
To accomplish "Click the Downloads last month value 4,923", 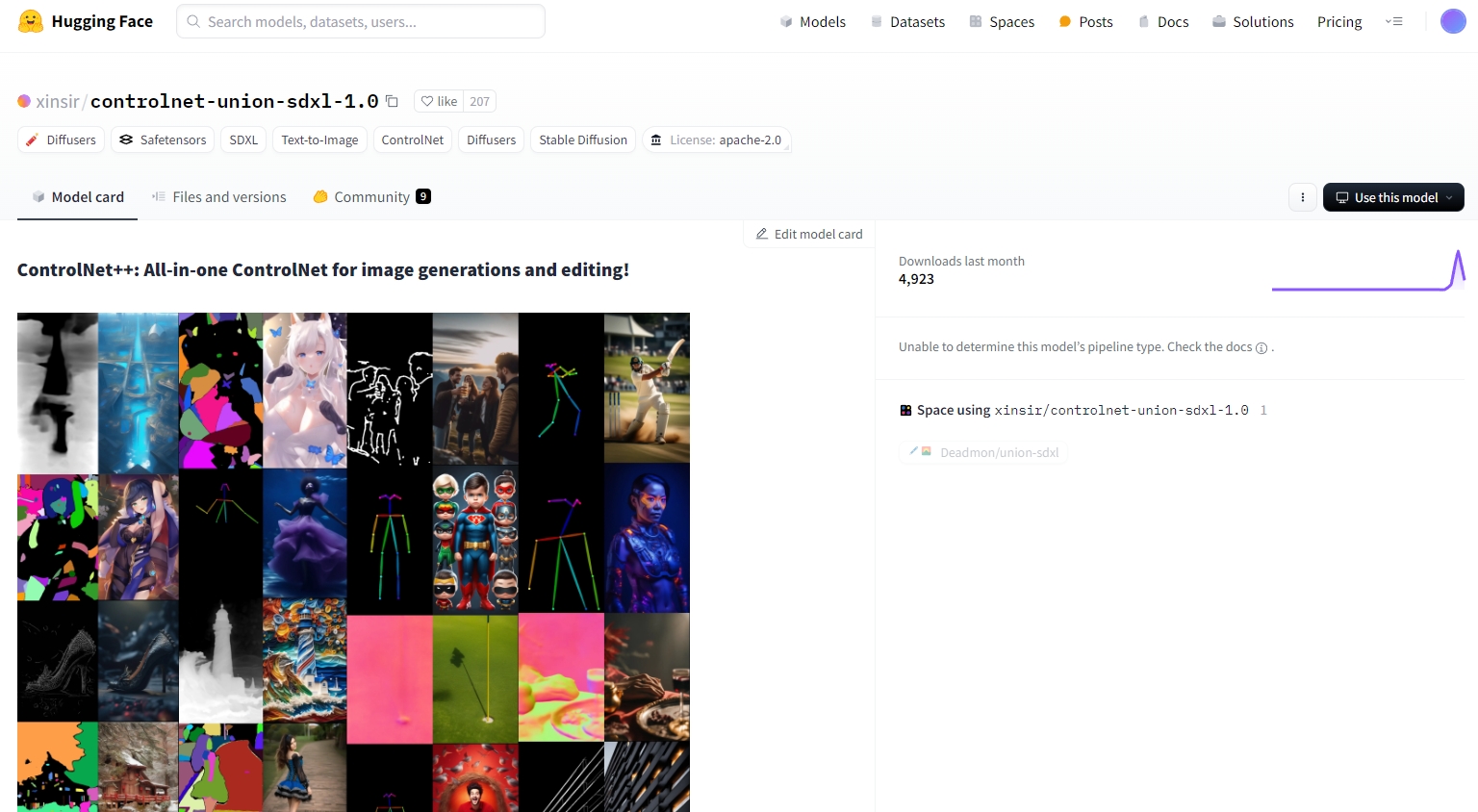I will pyautogui.click(x=916, y=279).
